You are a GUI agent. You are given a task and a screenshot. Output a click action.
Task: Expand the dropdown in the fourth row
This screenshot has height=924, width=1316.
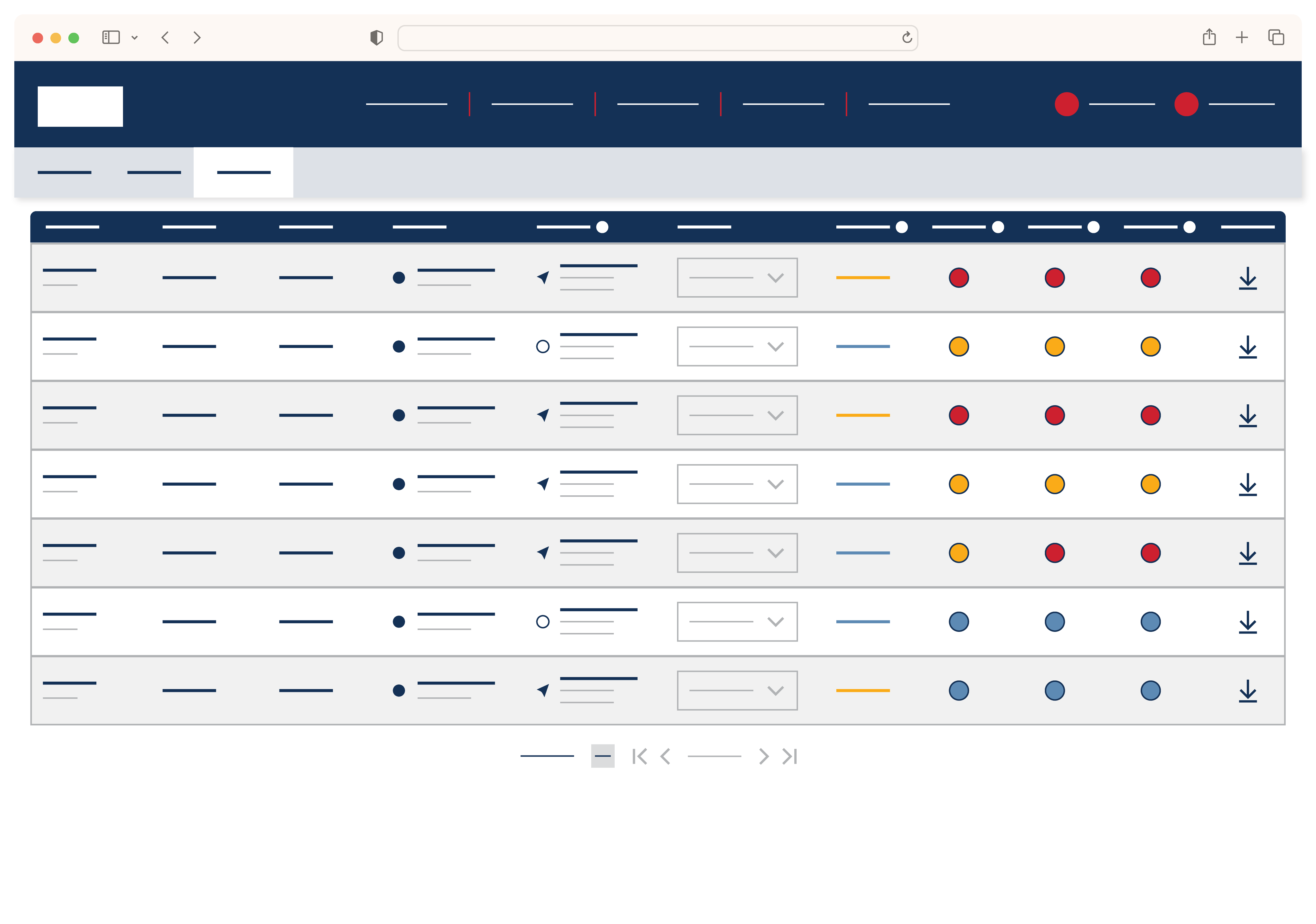[x=737, y=484]
